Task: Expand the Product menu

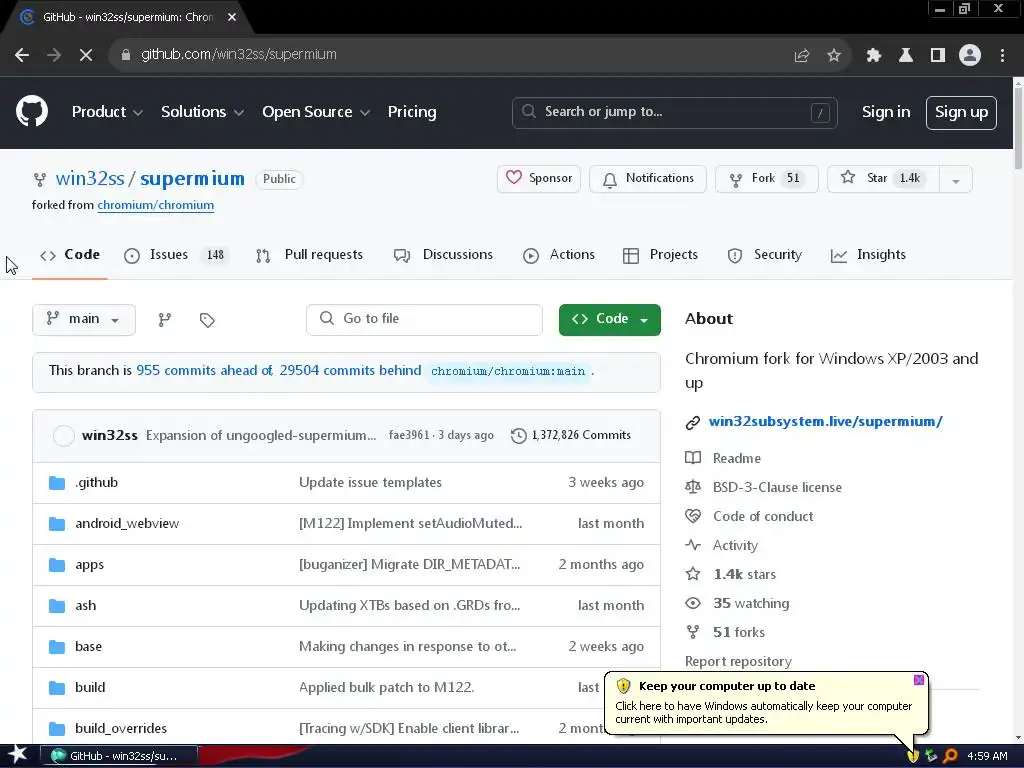Action: [x=107, y=112]
